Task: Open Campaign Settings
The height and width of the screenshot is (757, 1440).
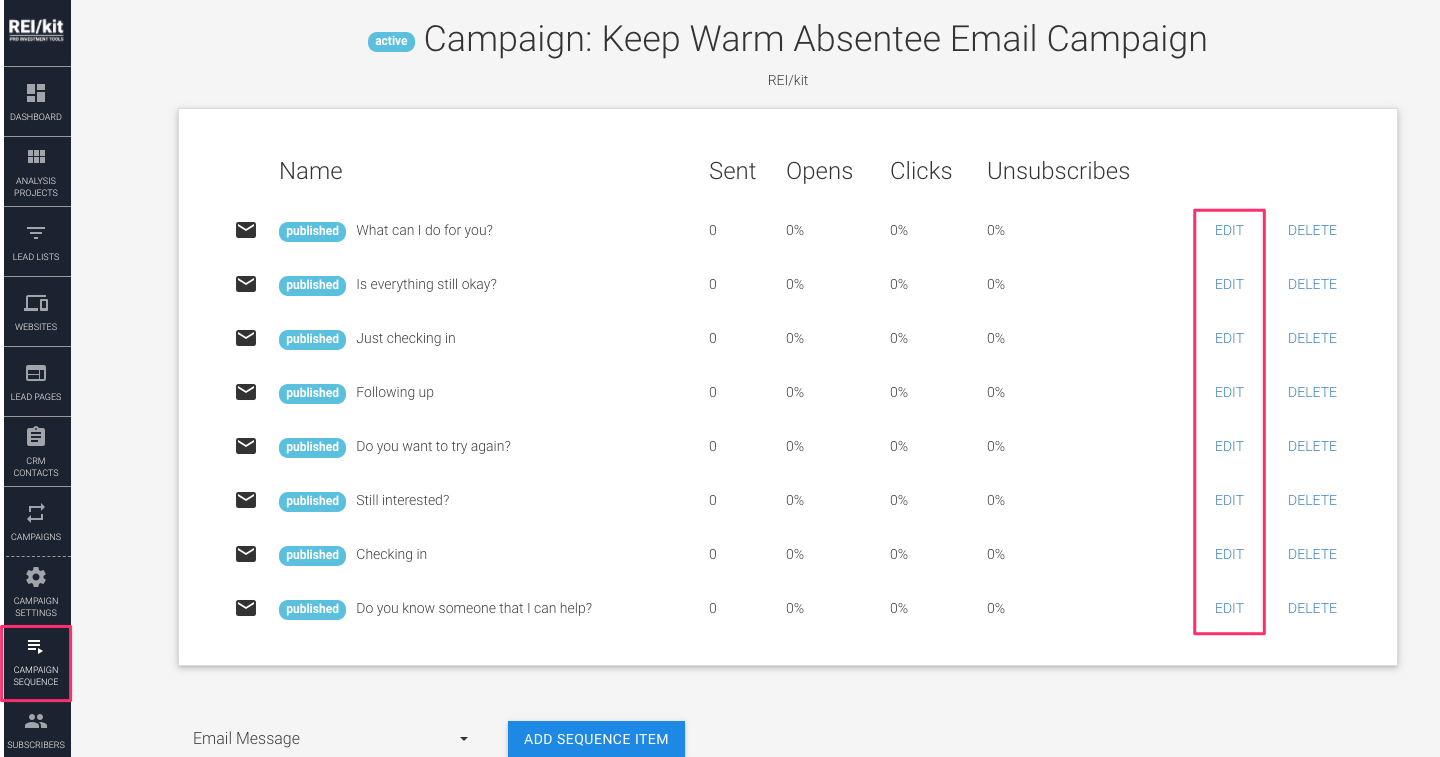Action: (x=36, y=591)
